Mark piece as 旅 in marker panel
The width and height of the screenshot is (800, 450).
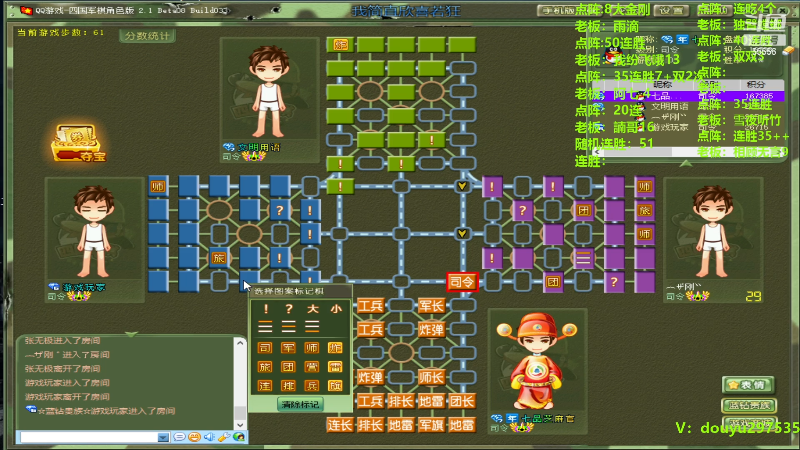point(265,367)
